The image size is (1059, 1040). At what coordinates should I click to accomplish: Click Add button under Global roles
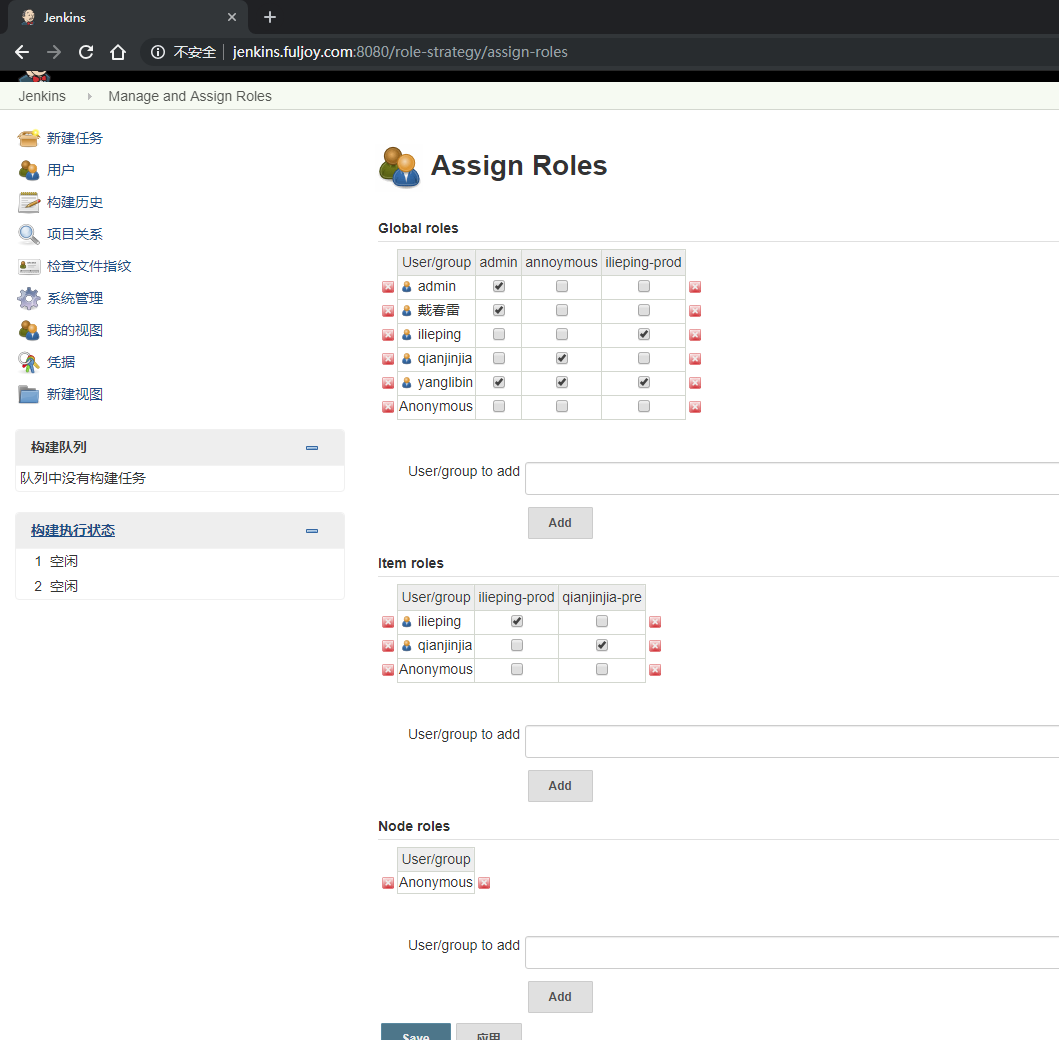point(560,523)
